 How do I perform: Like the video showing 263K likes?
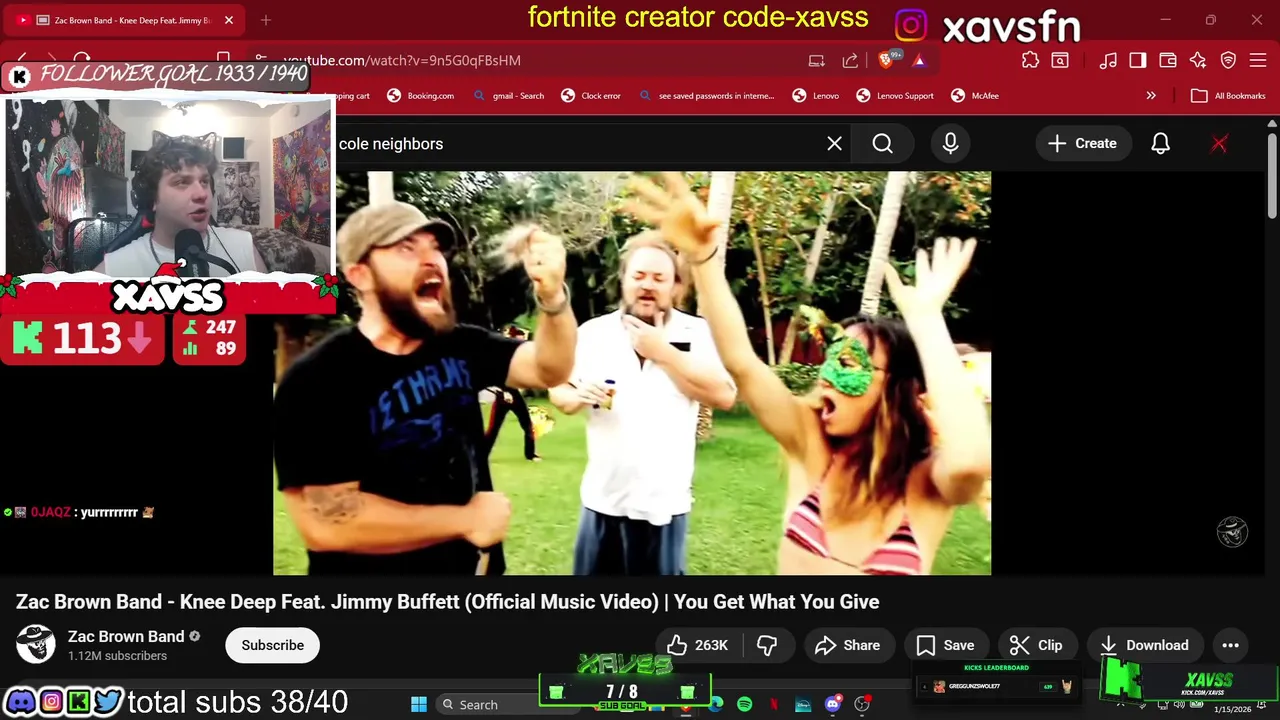[697, 645]
